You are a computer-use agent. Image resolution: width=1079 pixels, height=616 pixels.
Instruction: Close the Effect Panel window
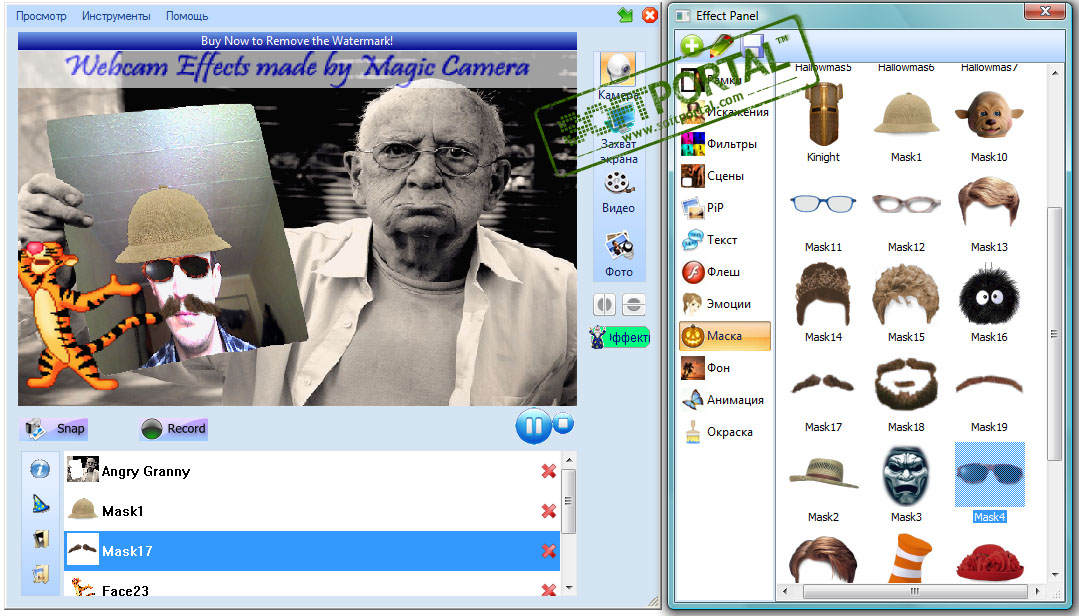point(1045,12)
